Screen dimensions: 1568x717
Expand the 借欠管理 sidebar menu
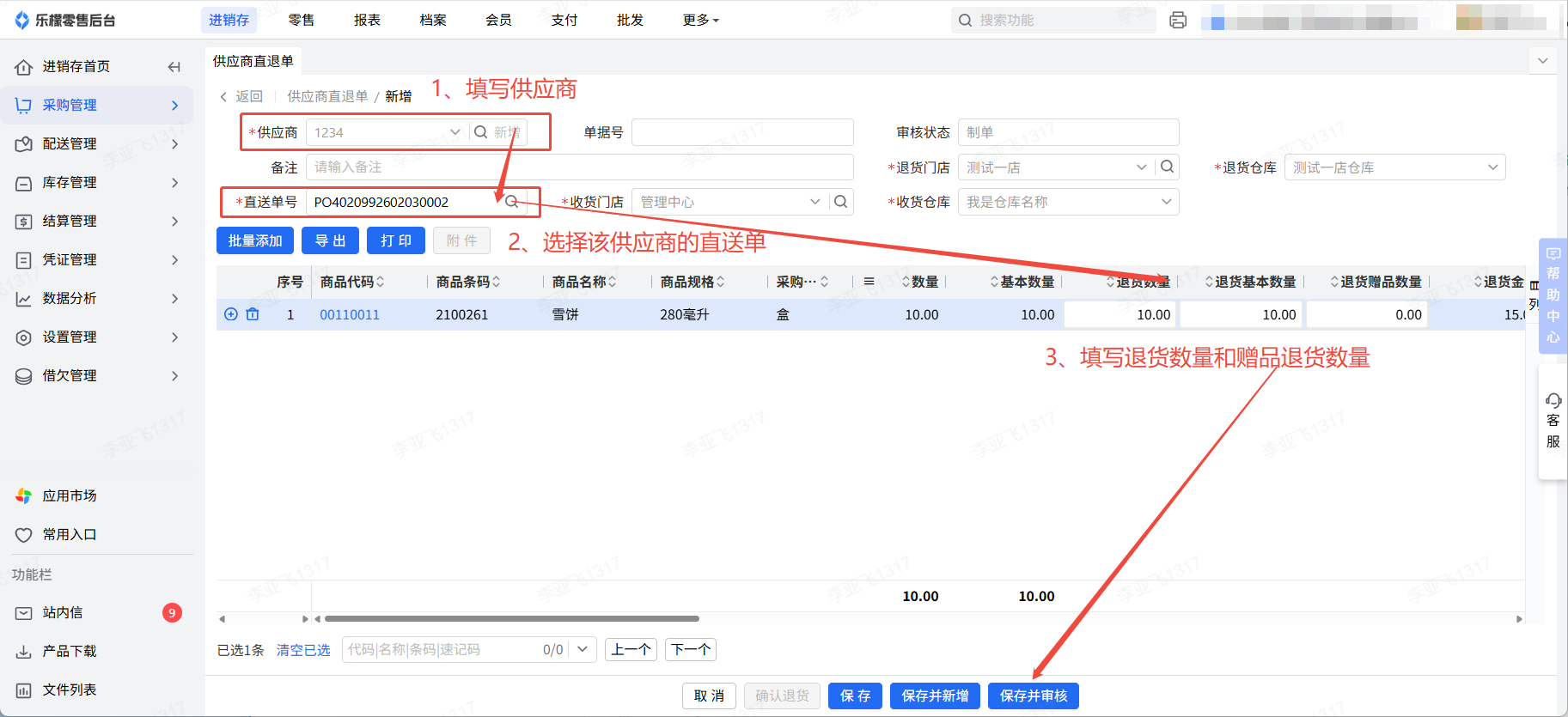(x=97, y=375)
